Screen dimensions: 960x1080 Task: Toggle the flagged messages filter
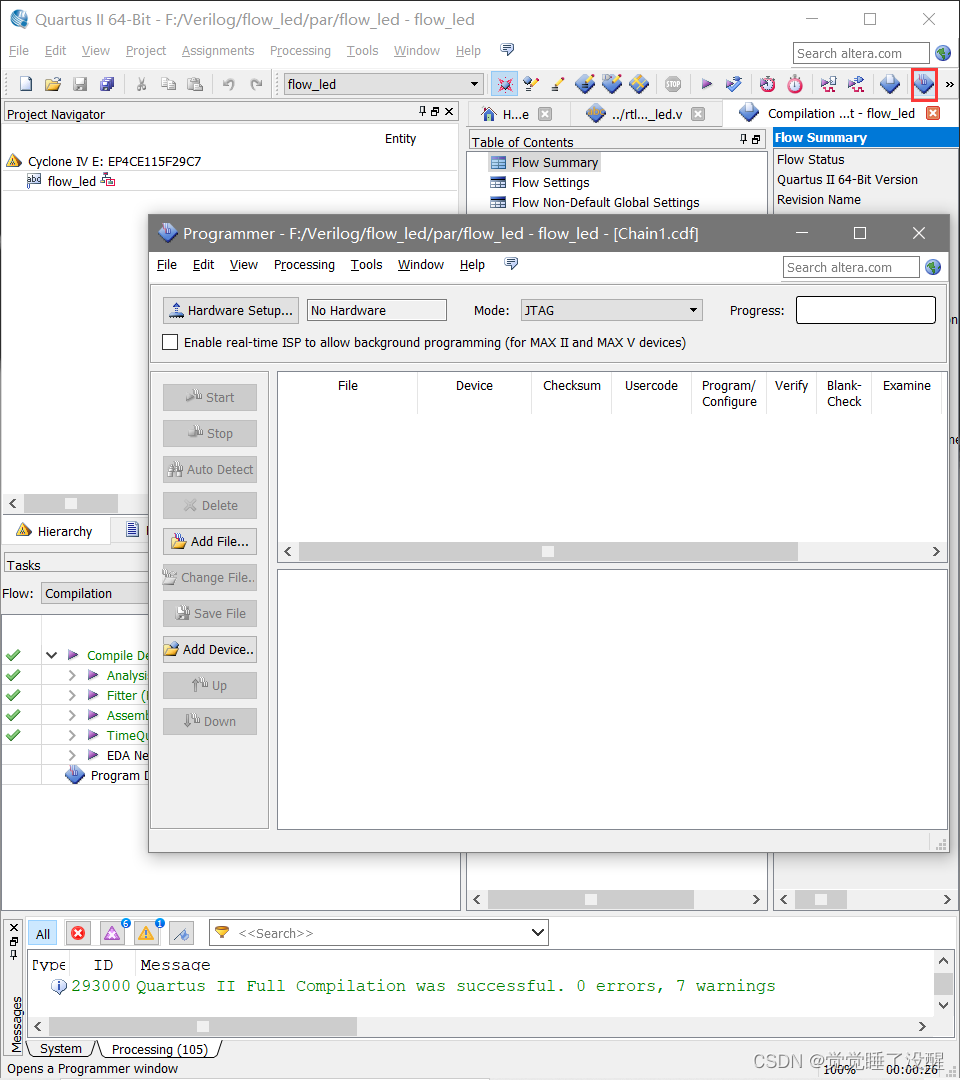(181, 933)
